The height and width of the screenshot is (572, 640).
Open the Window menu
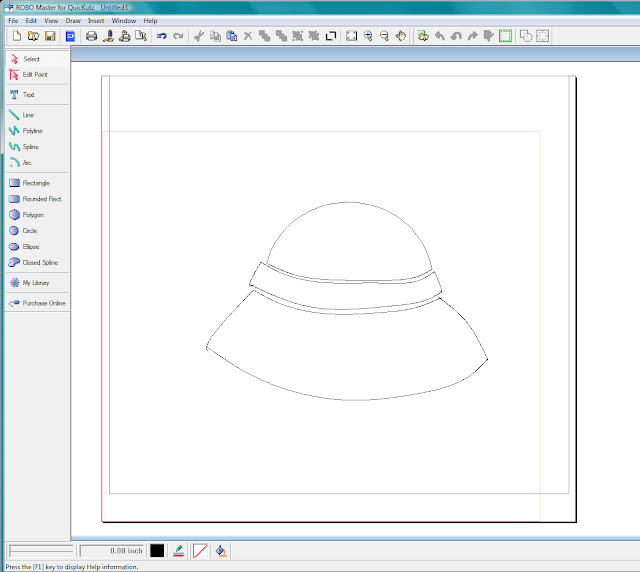124,20
